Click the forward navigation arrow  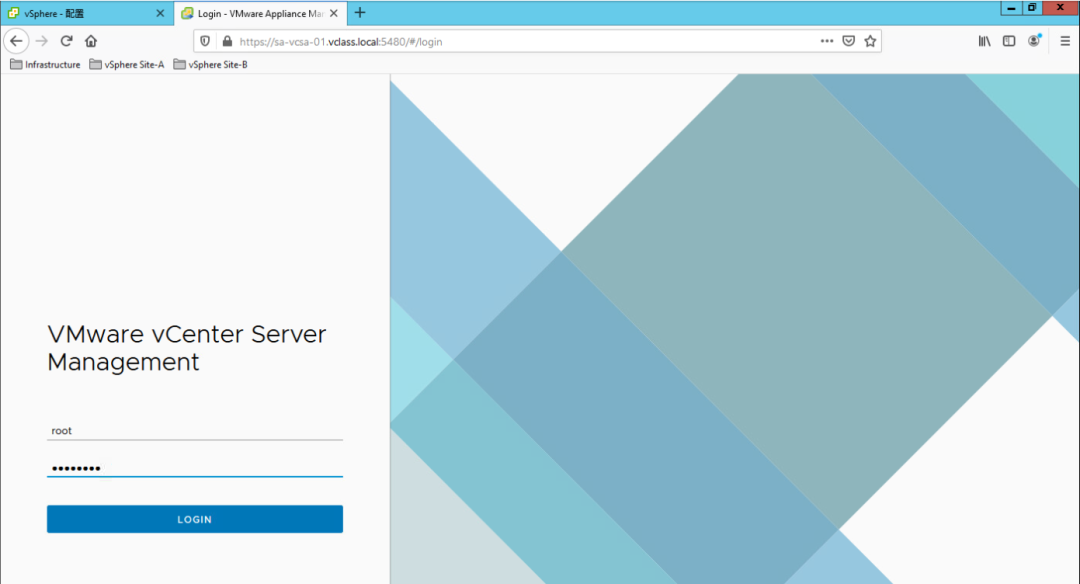point(42,41)
